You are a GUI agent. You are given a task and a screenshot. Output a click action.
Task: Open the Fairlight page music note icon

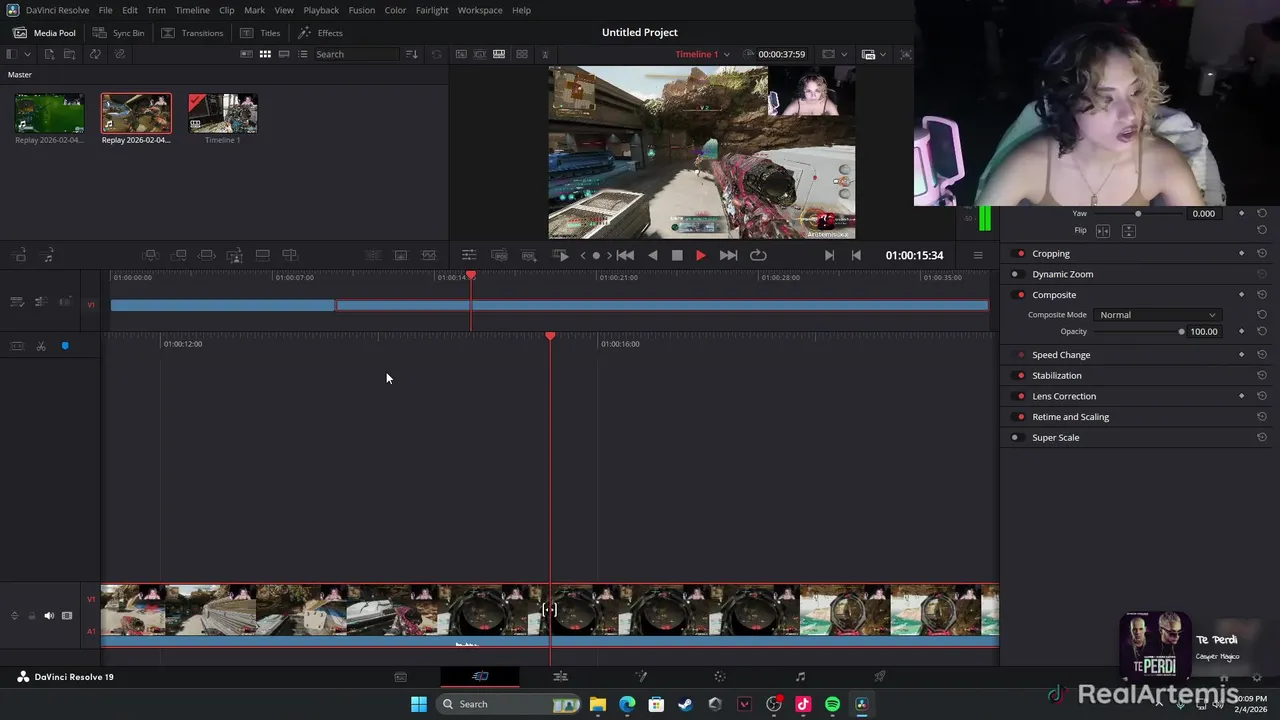pos(800,677)
